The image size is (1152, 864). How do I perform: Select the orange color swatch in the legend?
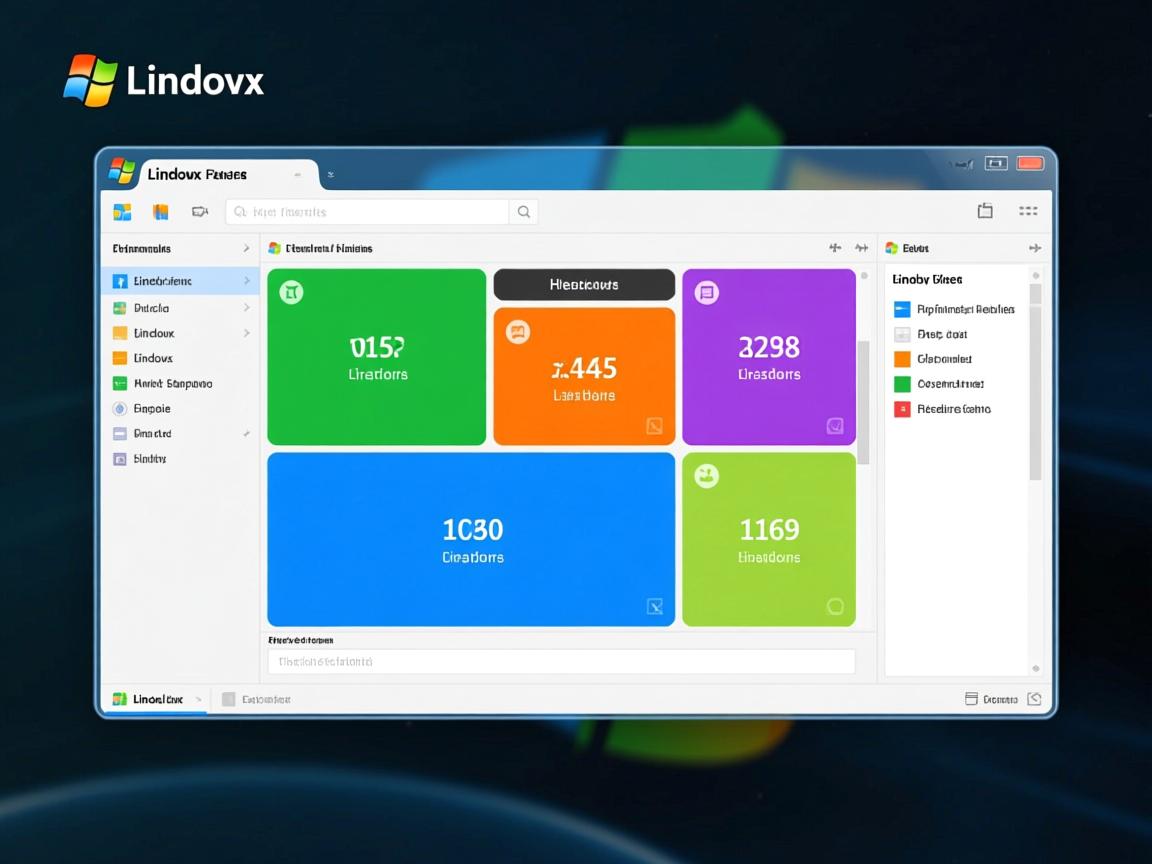coord(900,359)
